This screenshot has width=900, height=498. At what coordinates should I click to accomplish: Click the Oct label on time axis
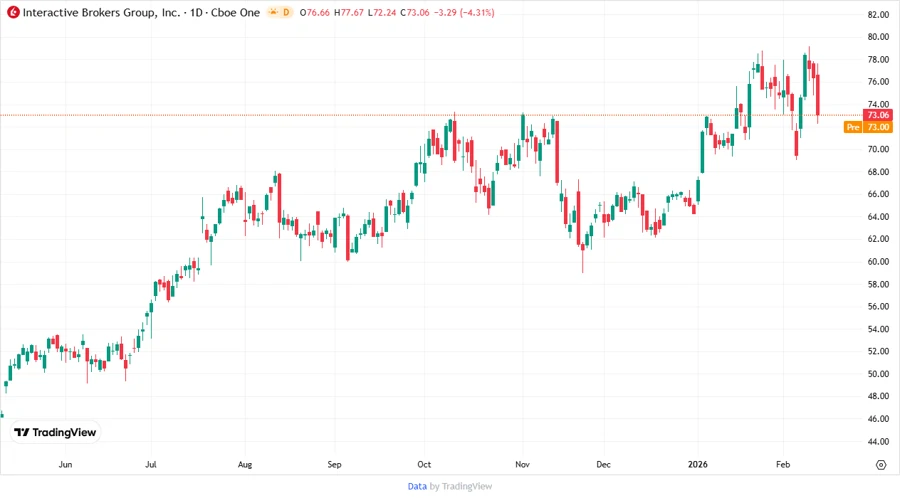pyautogui.click(x=424, y=465)
